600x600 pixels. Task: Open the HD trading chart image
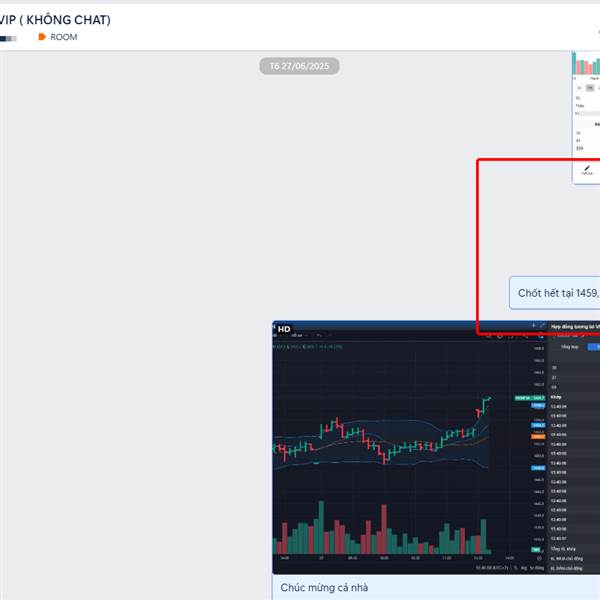pos(436,447)
